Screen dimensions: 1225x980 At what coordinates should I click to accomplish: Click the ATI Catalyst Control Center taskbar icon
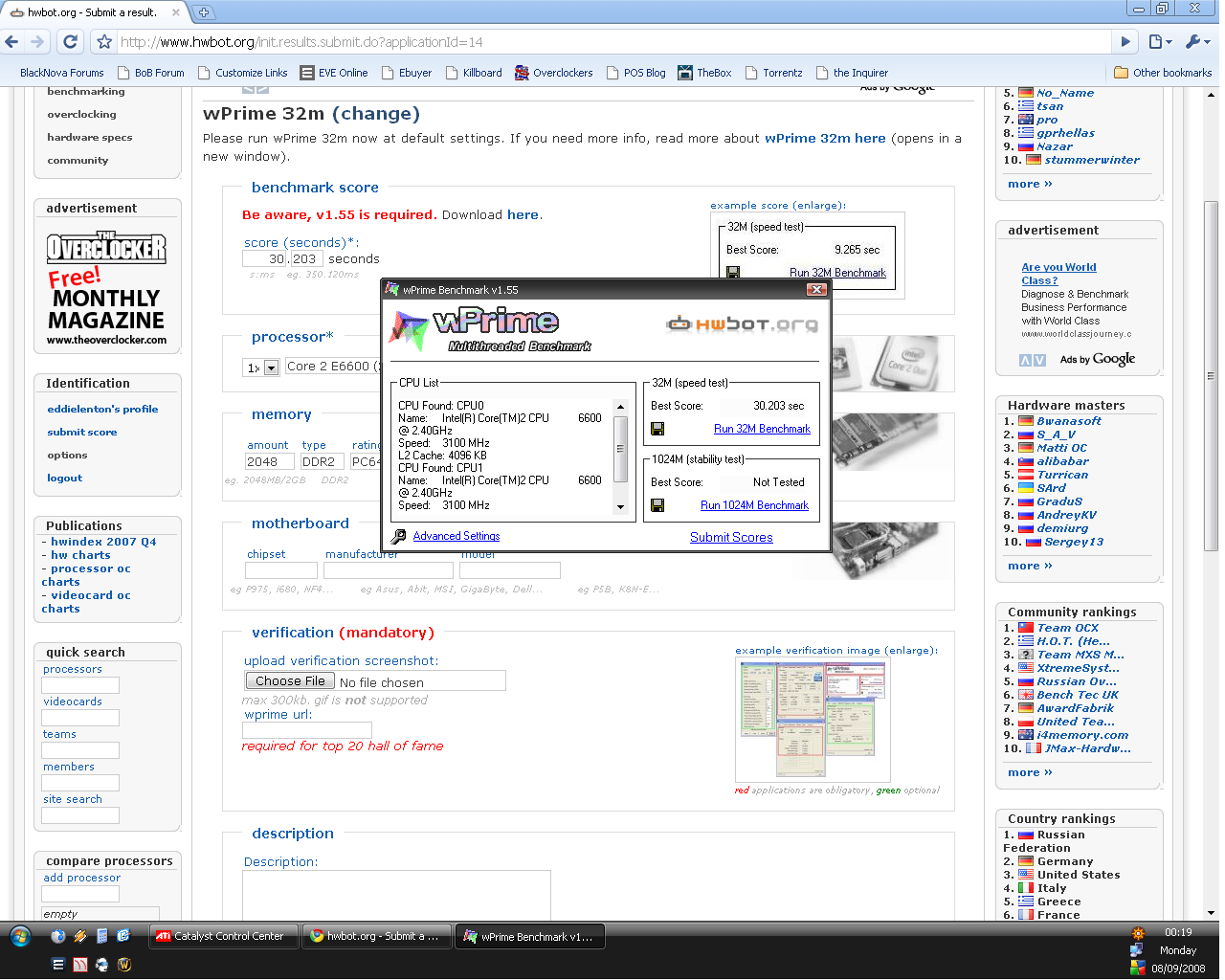164,937
